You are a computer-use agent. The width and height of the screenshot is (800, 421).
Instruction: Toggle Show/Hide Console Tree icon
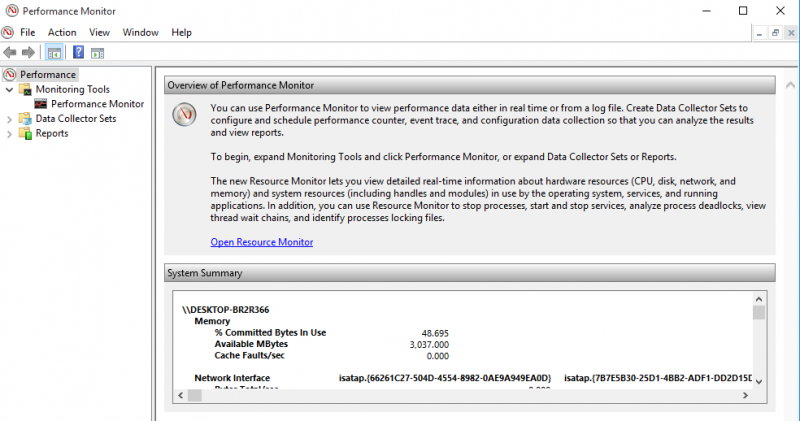point(54,53)
